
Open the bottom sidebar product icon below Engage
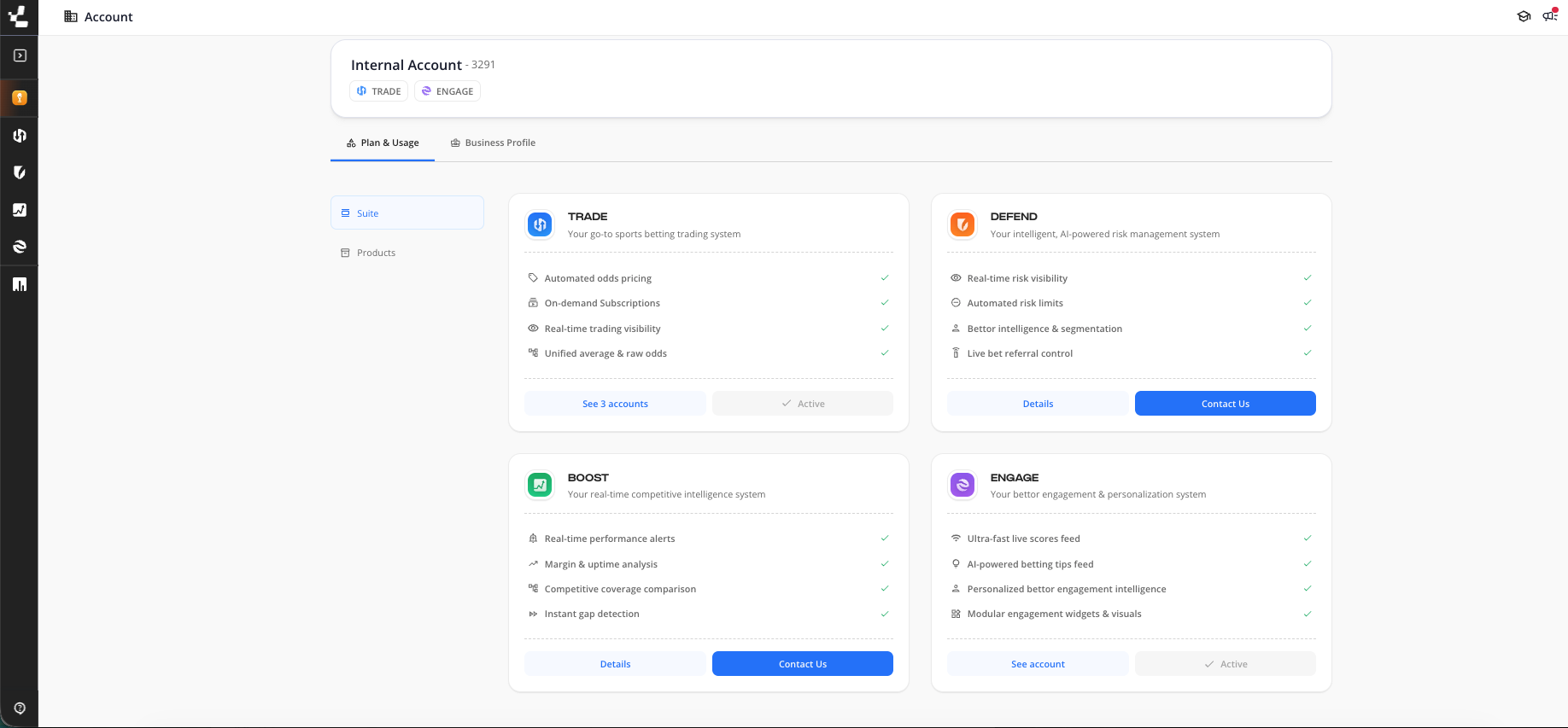[x=20, y=284]
